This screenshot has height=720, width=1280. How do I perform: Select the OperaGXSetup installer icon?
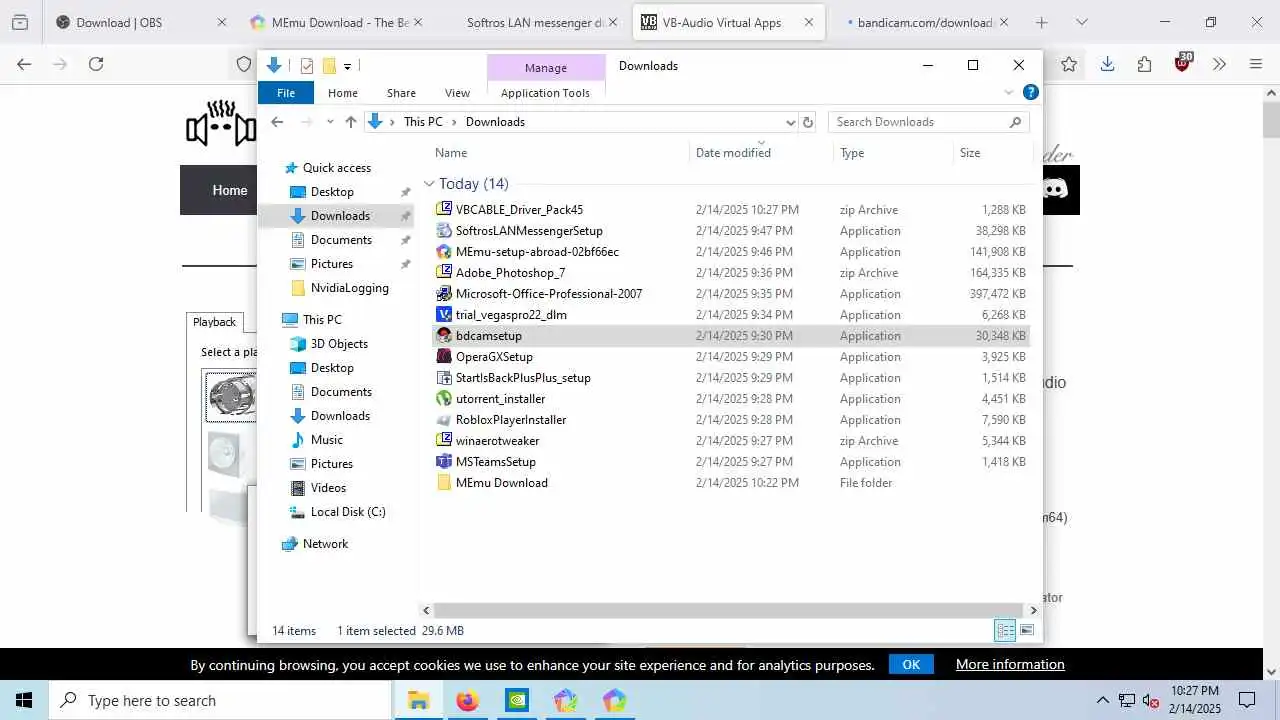coord(444,357)
